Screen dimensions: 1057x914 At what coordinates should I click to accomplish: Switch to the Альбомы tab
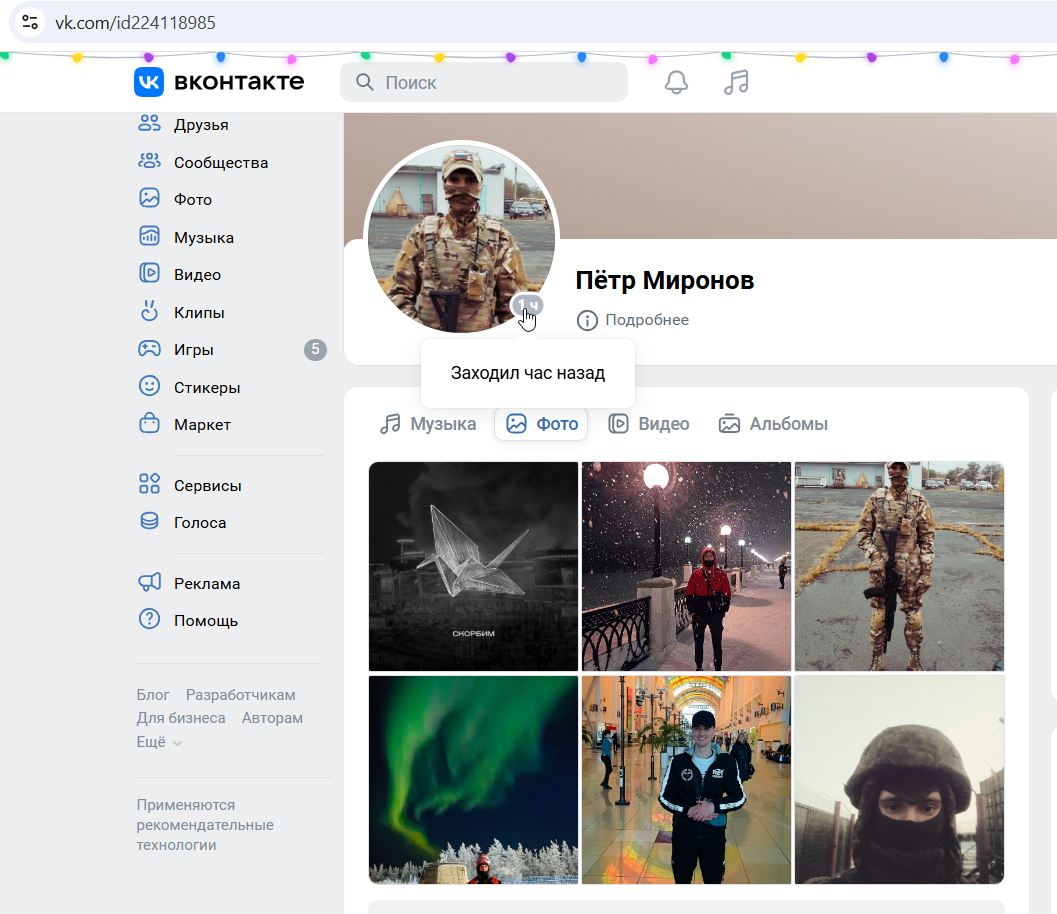[x=773, y=423]
